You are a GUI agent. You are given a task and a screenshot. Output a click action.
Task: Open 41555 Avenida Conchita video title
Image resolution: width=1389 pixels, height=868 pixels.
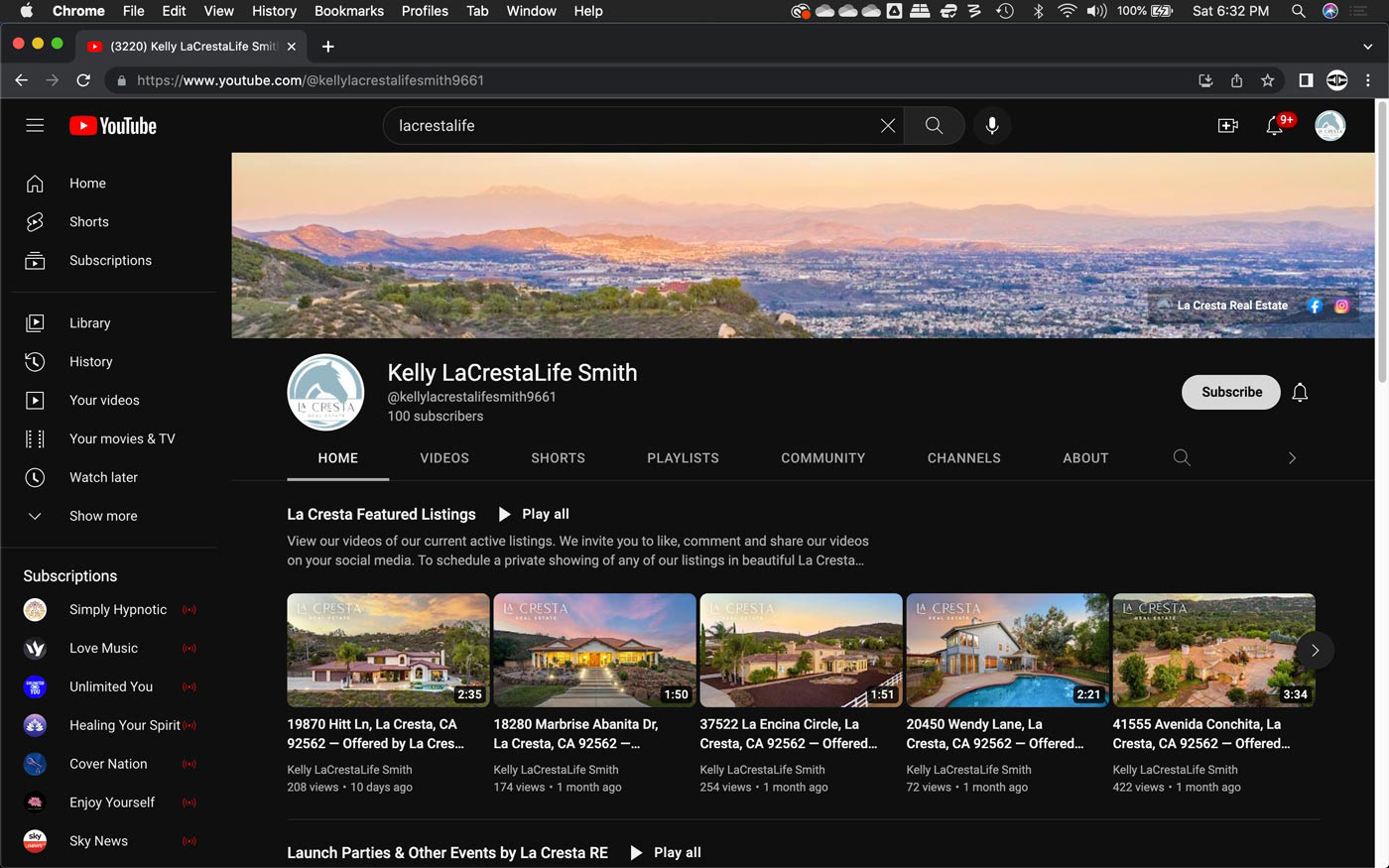[x=1200, y=734]
